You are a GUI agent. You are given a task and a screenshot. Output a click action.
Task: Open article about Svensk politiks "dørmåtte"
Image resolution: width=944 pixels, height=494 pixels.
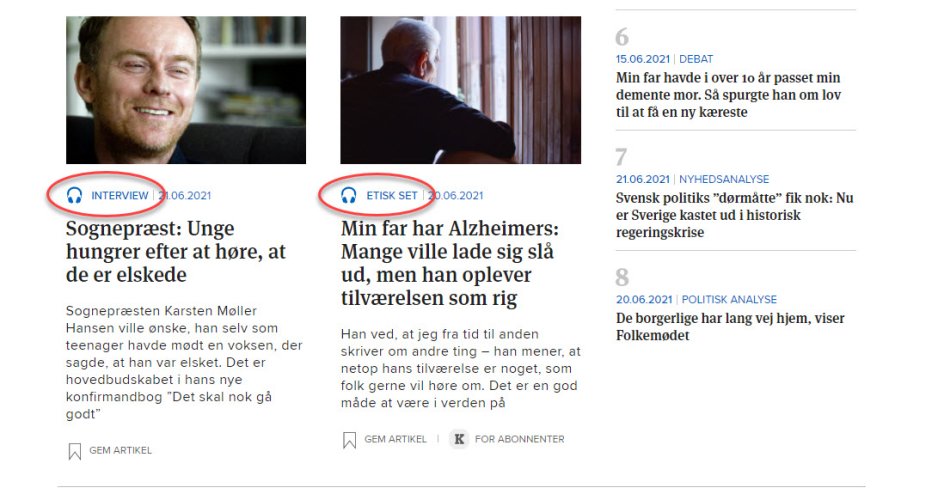pyautogui.click(x=734, y=215)
